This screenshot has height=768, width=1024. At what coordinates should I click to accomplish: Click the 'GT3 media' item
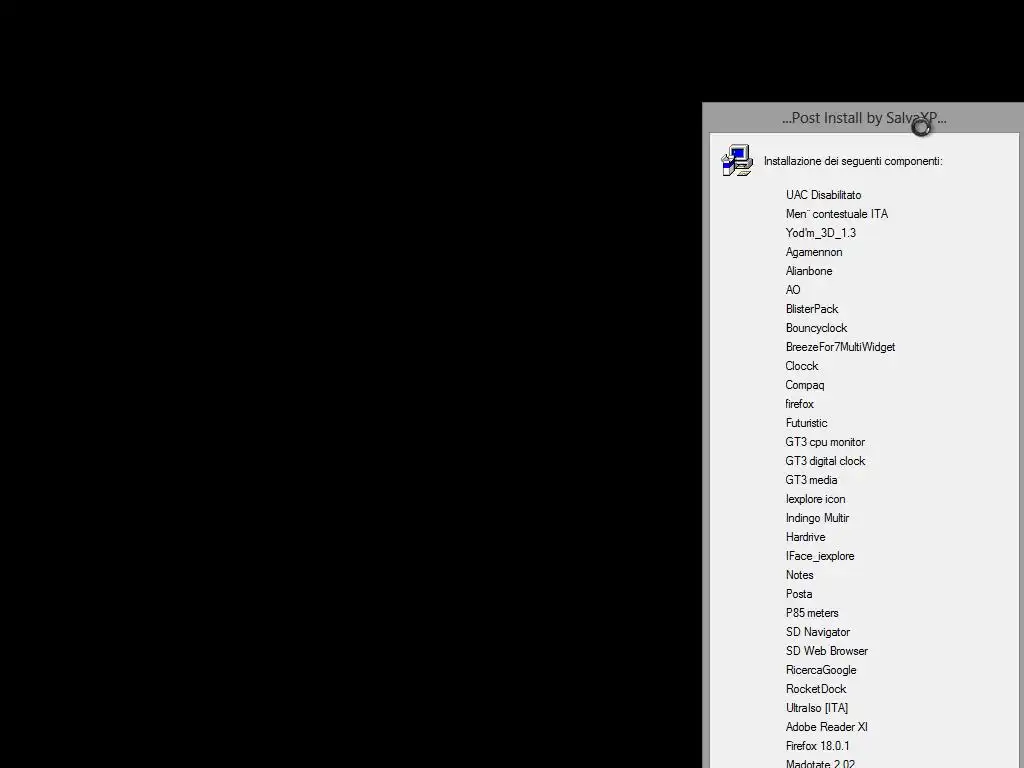(811, 480)
